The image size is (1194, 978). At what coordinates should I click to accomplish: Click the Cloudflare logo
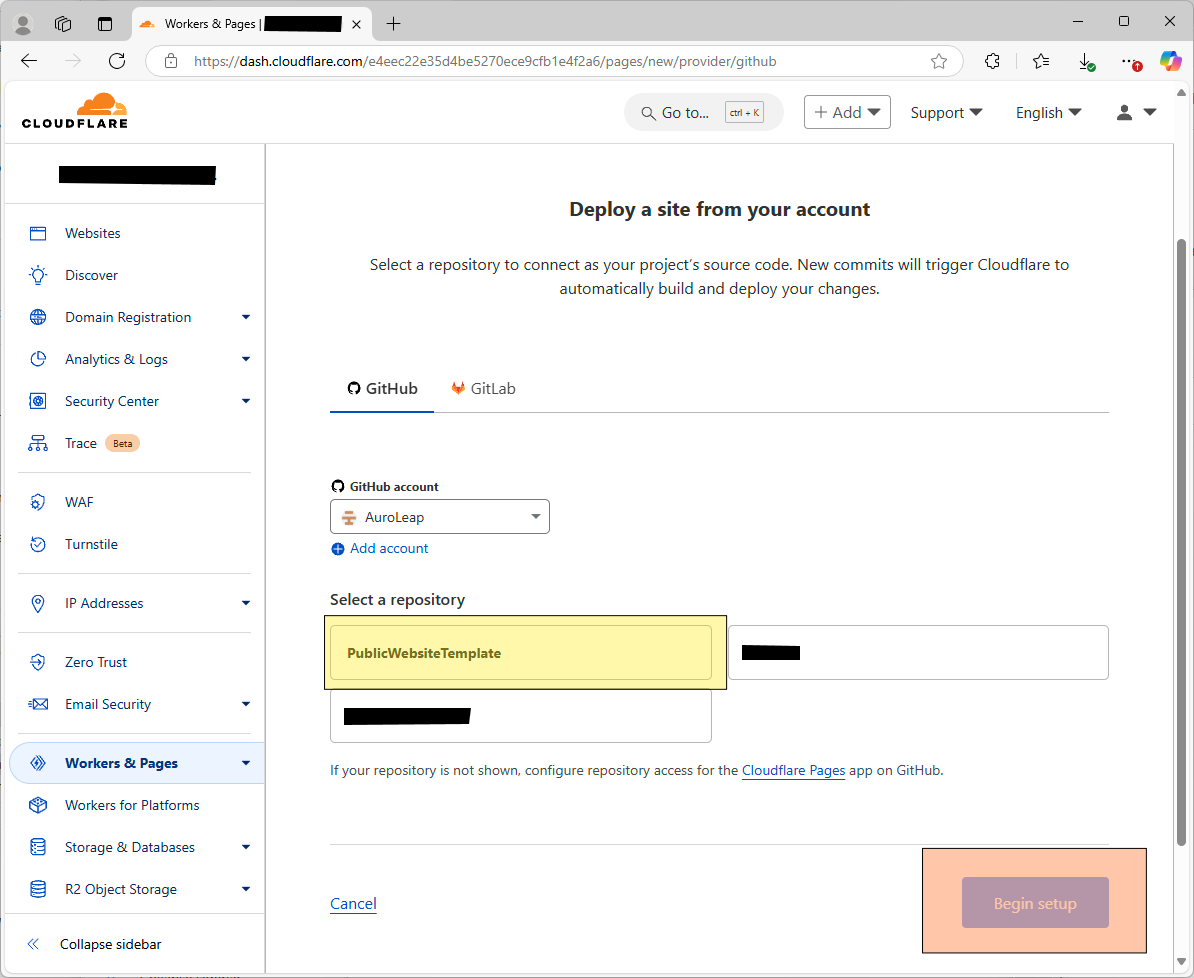click(75, 111)
